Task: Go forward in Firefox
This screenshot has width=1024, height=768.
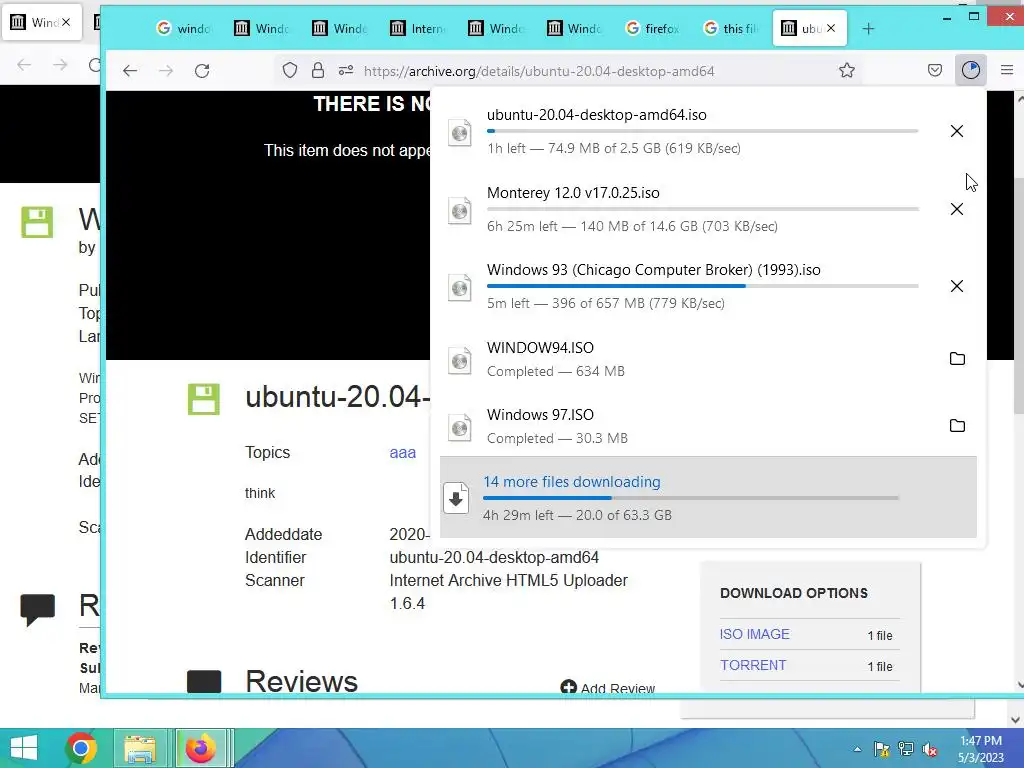Action: point(166,71)
